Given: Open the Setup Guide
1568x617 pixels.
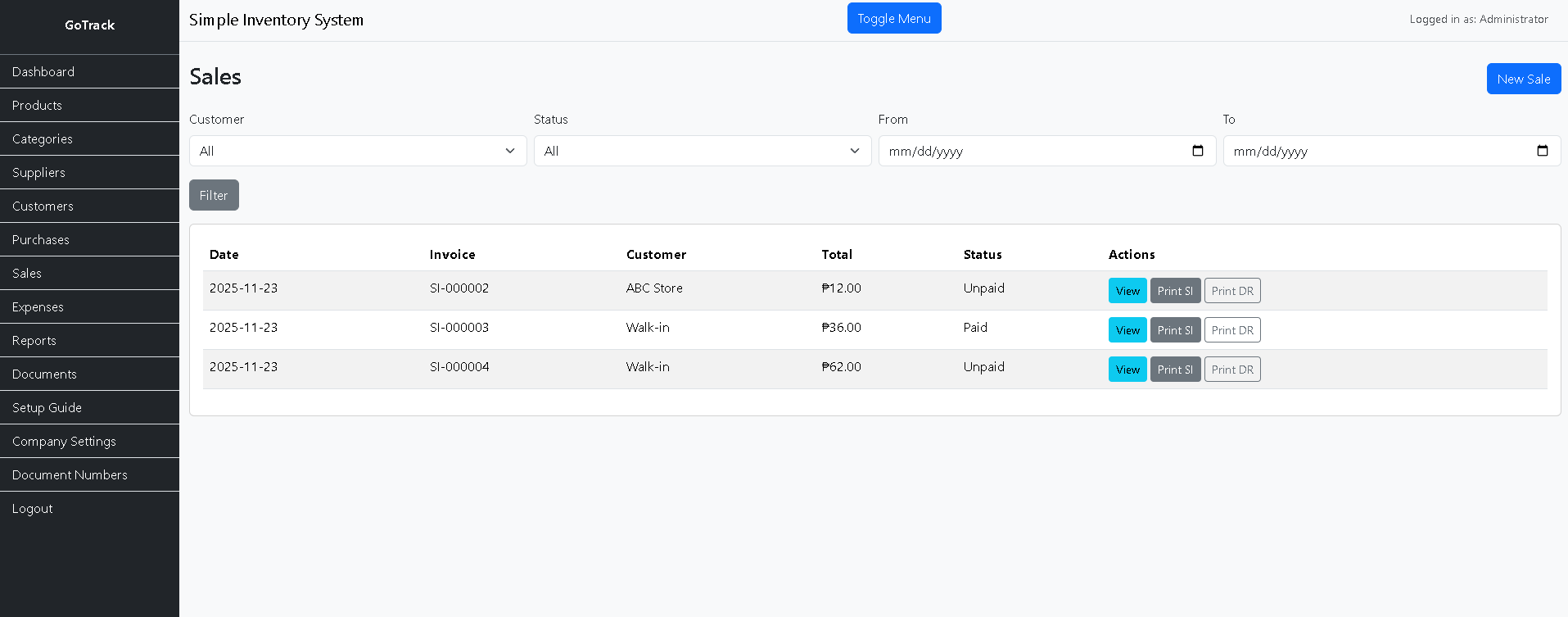Looking at the screenshot, I should click(x=89, y=407).
